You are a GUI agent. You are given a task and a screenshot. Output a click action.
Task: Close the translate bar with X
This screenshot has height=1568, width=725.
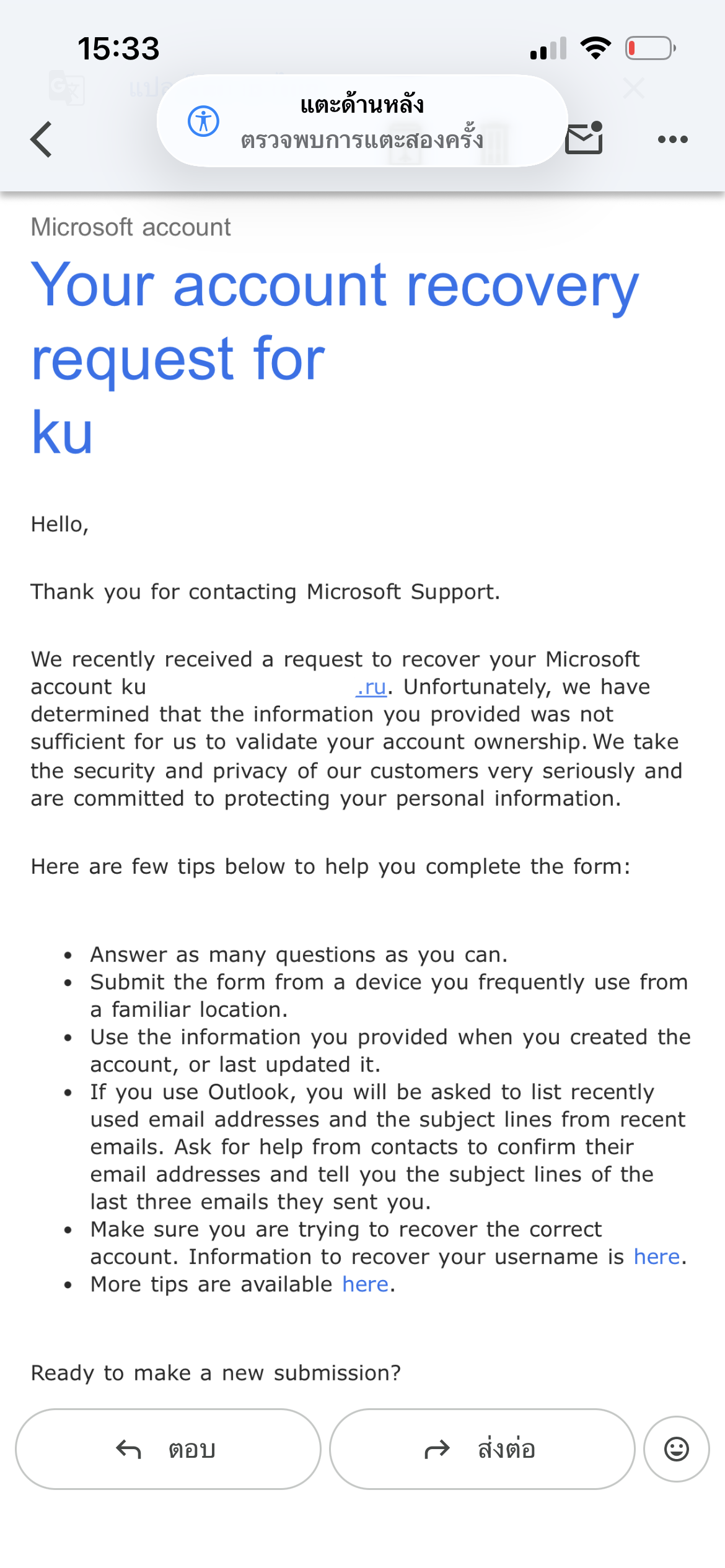point(633,88)
